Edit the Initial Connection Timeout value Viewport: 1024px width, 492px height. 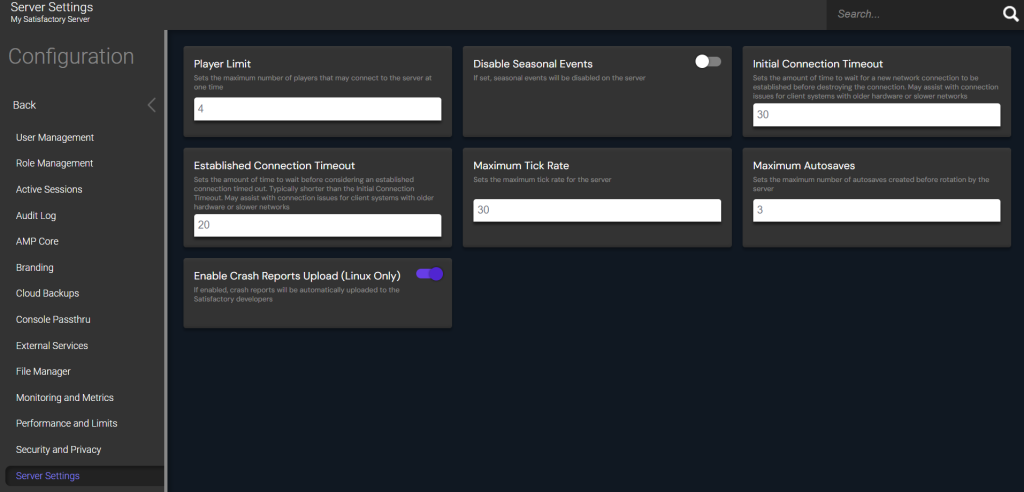pos(876,115)
